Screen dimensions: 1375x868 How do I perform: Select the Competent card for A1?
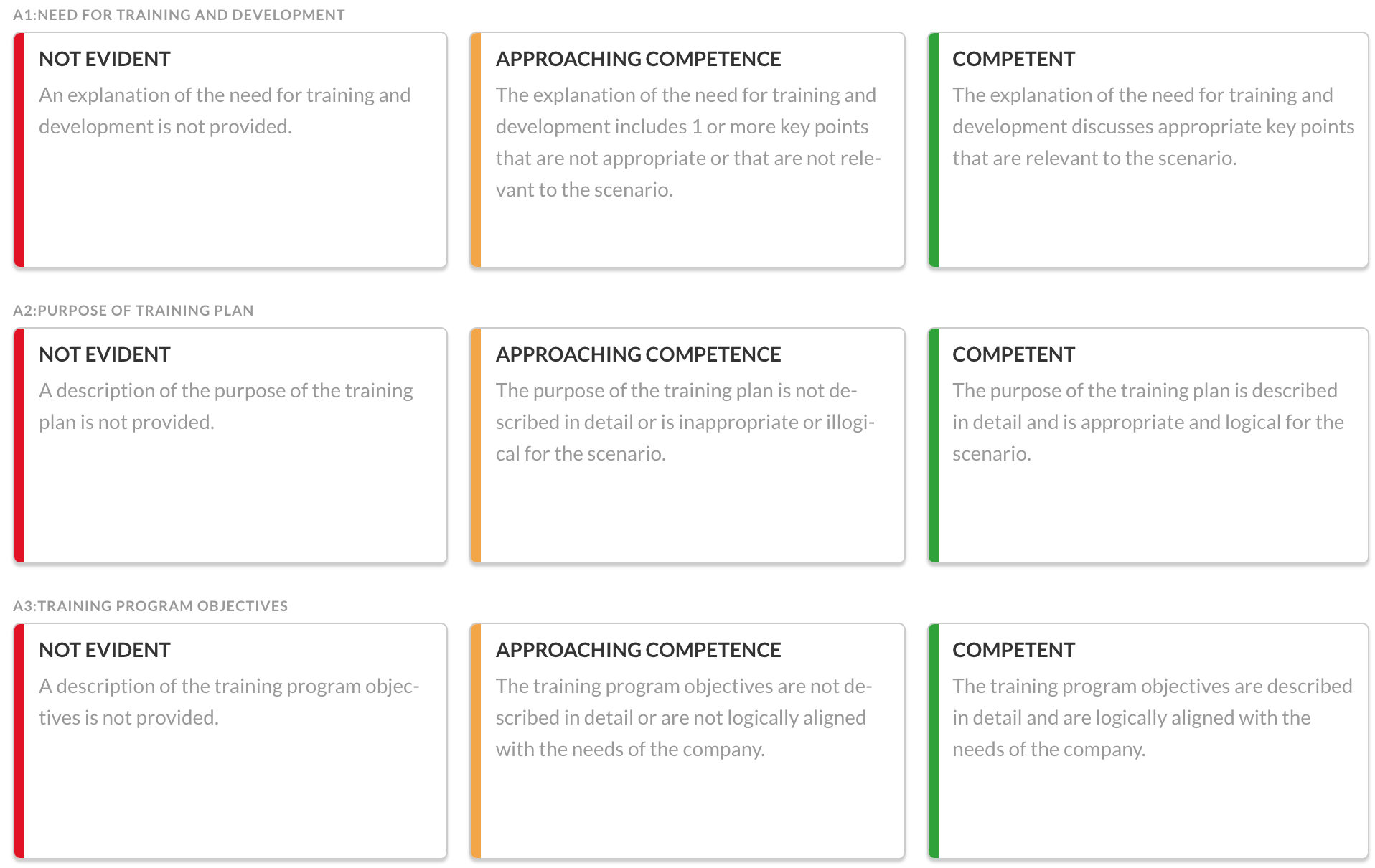click(1148, 150)
